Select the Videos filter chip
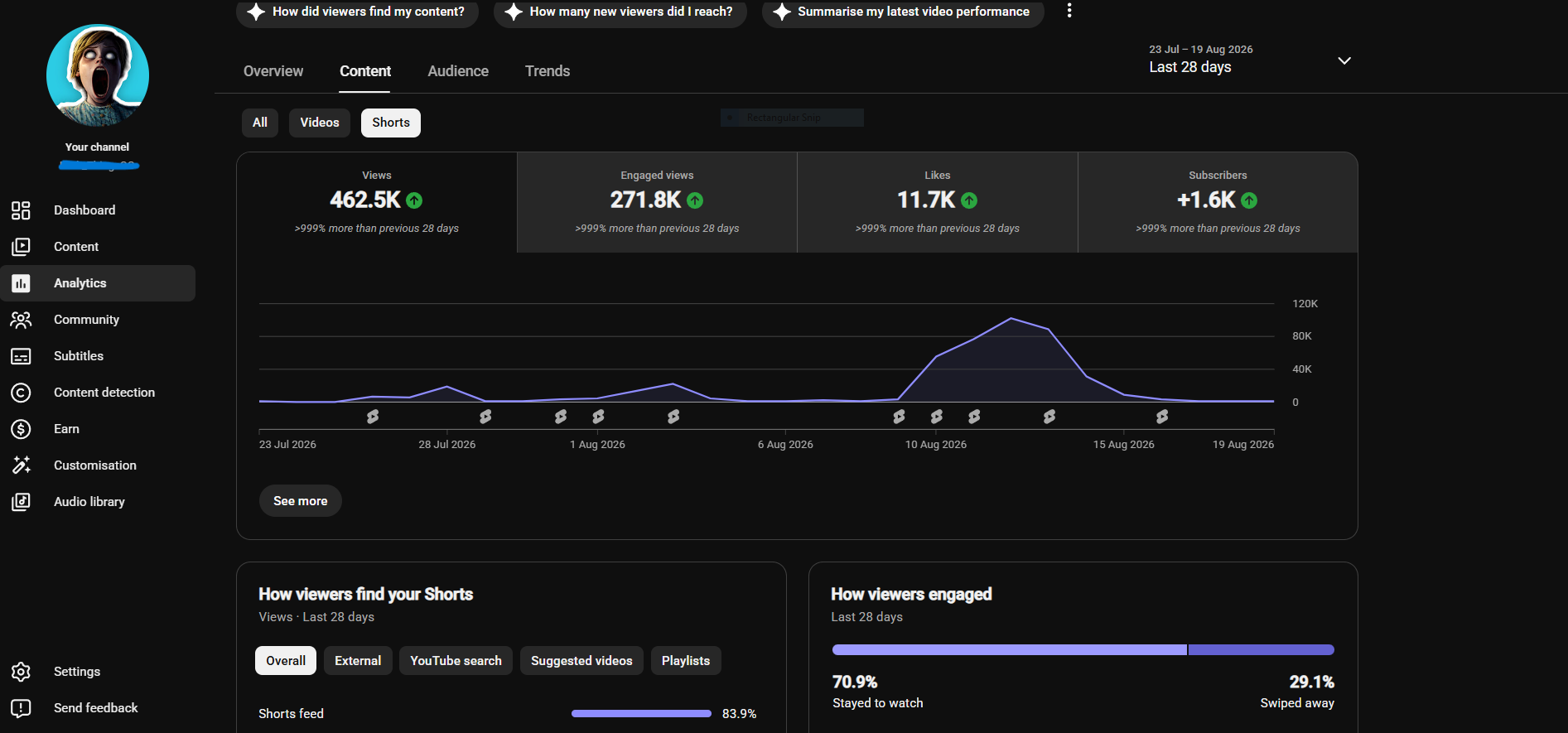Image resolution: width=1568 pixels, height=733 pixels. 320,123
